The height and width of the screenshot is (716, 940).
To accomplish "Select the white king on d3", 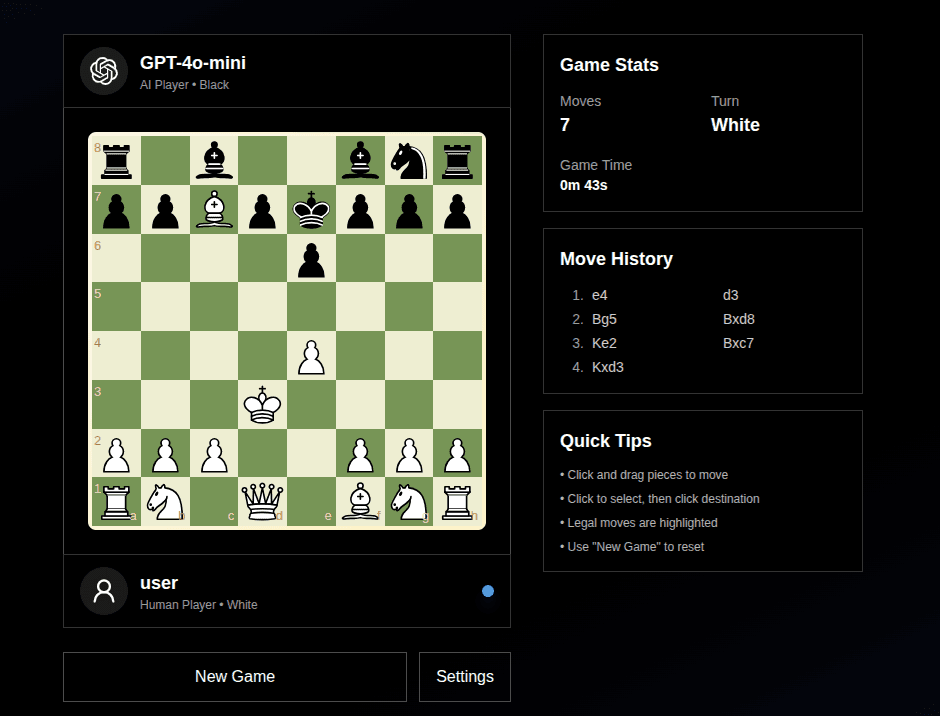I will (262, 404).
